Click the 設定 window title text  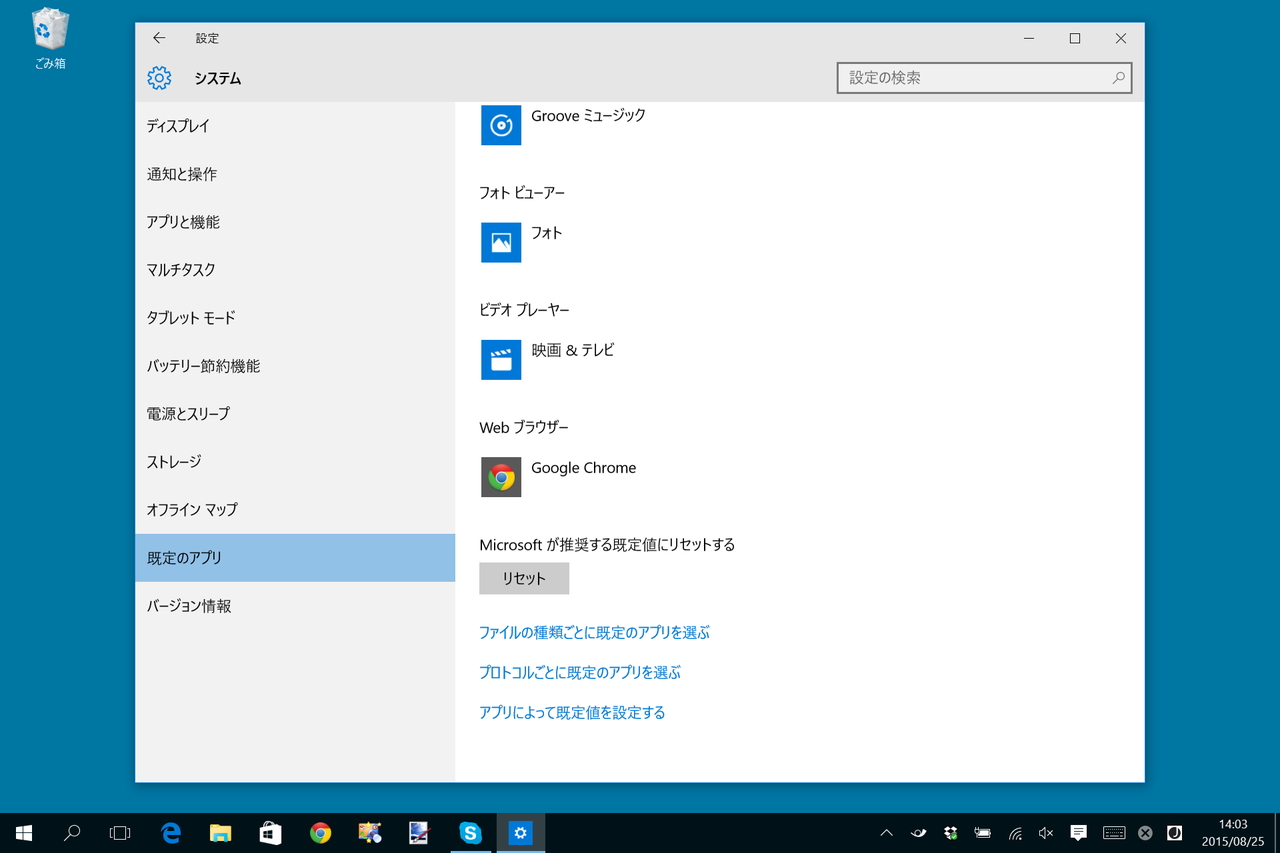click(x=207, y=38)
